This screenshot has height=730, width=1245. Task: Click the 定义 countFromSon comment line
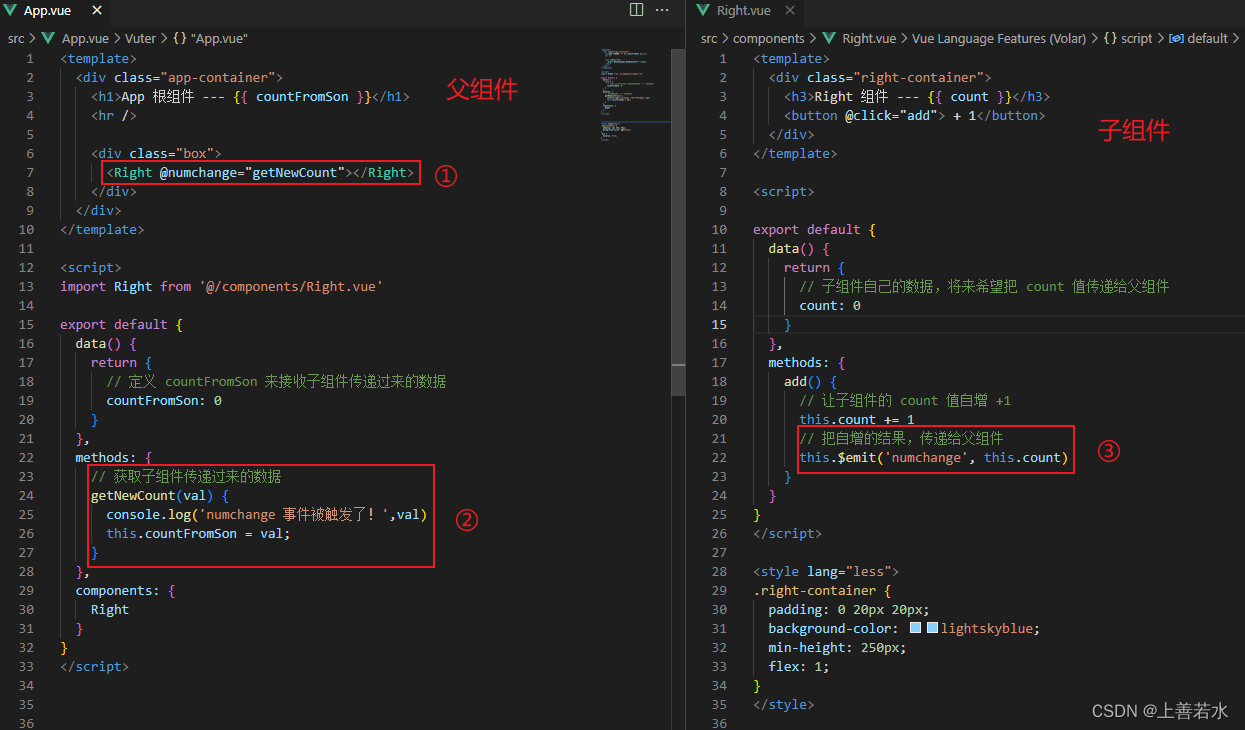276,382
